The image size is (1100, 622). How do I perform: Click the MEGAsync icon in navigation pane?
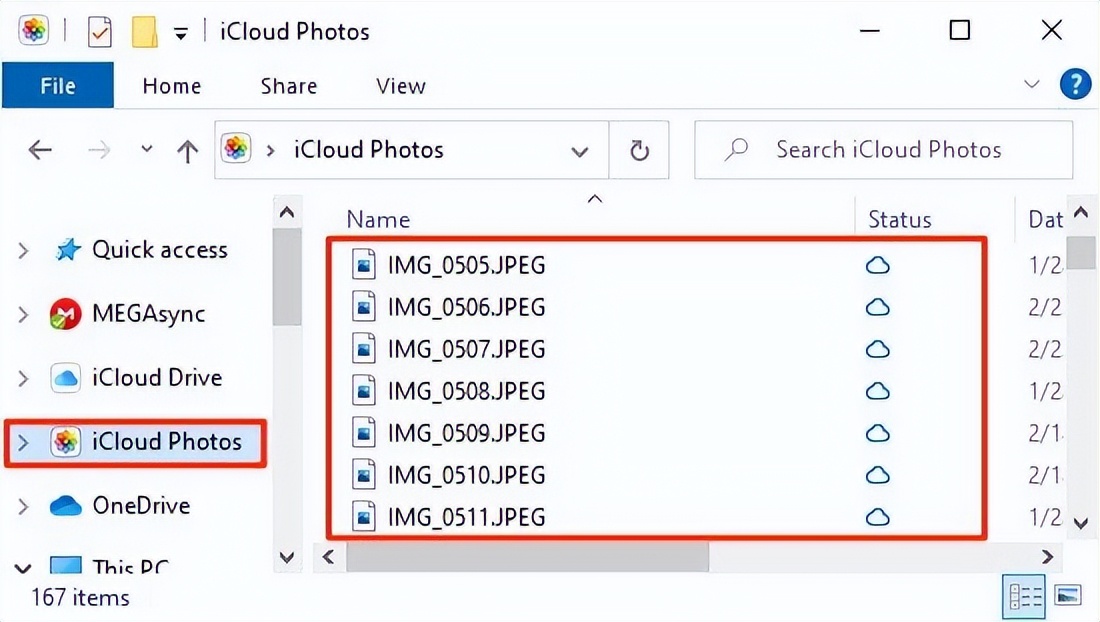(x=66, y=315)
